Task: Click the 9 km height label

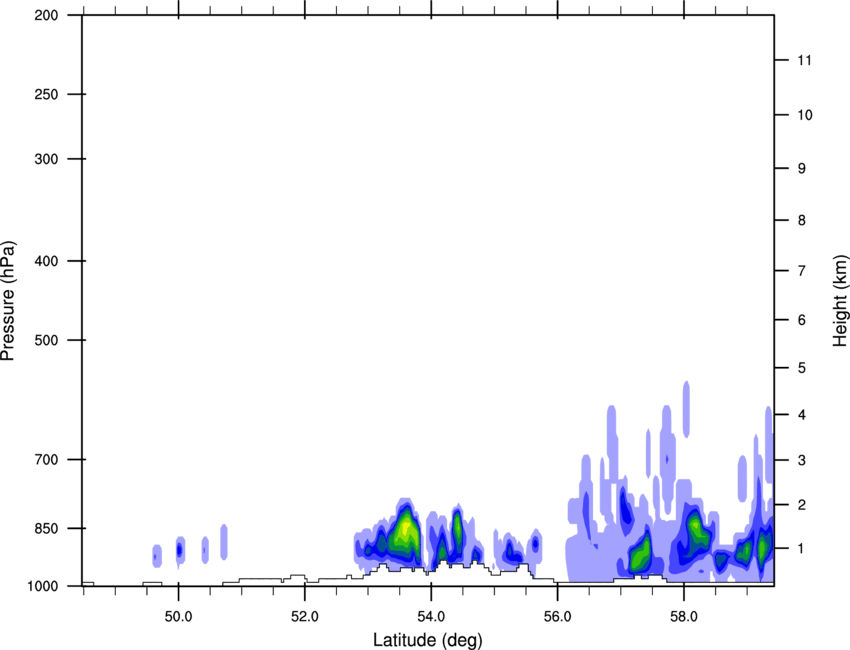Action: pos(802,169)
